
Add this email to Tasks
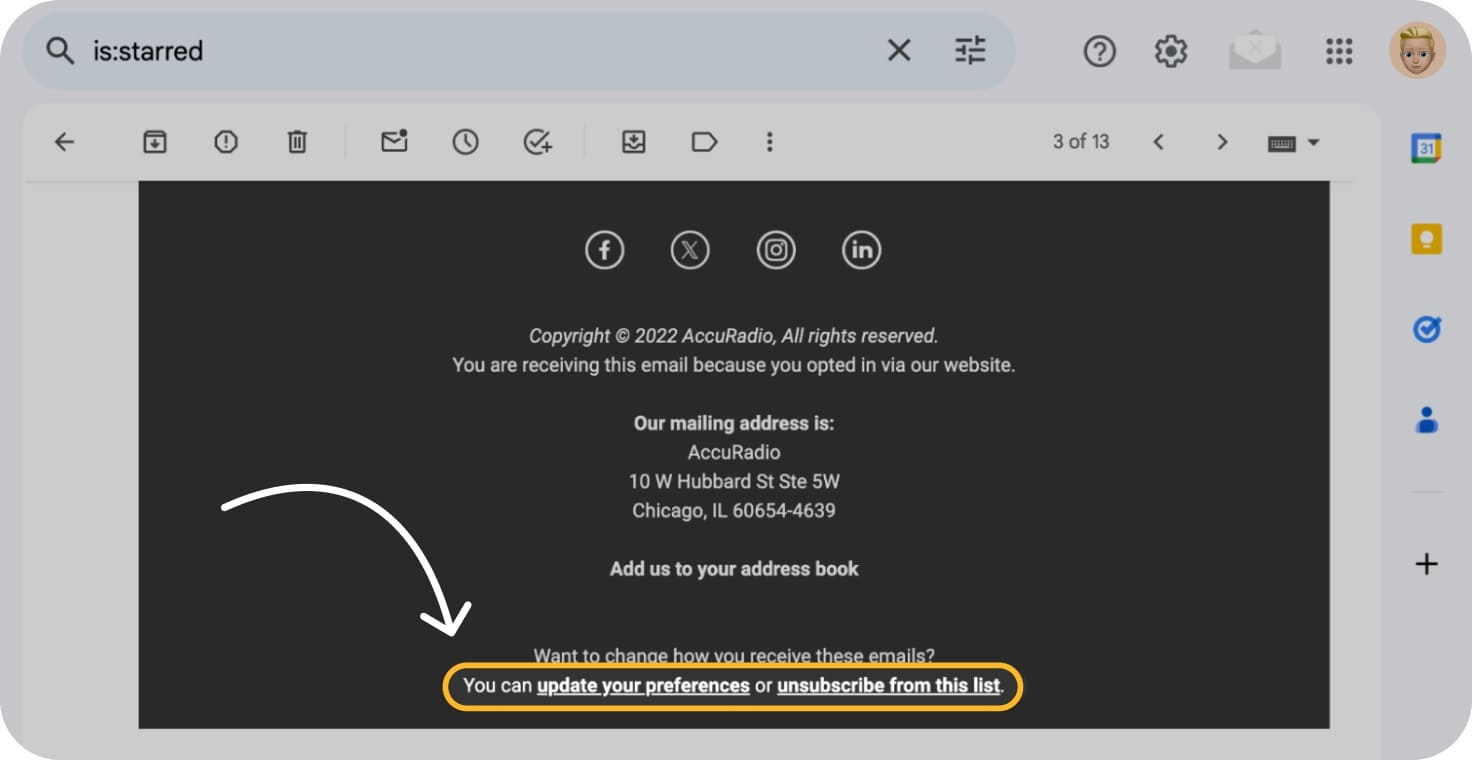point(538,142)
